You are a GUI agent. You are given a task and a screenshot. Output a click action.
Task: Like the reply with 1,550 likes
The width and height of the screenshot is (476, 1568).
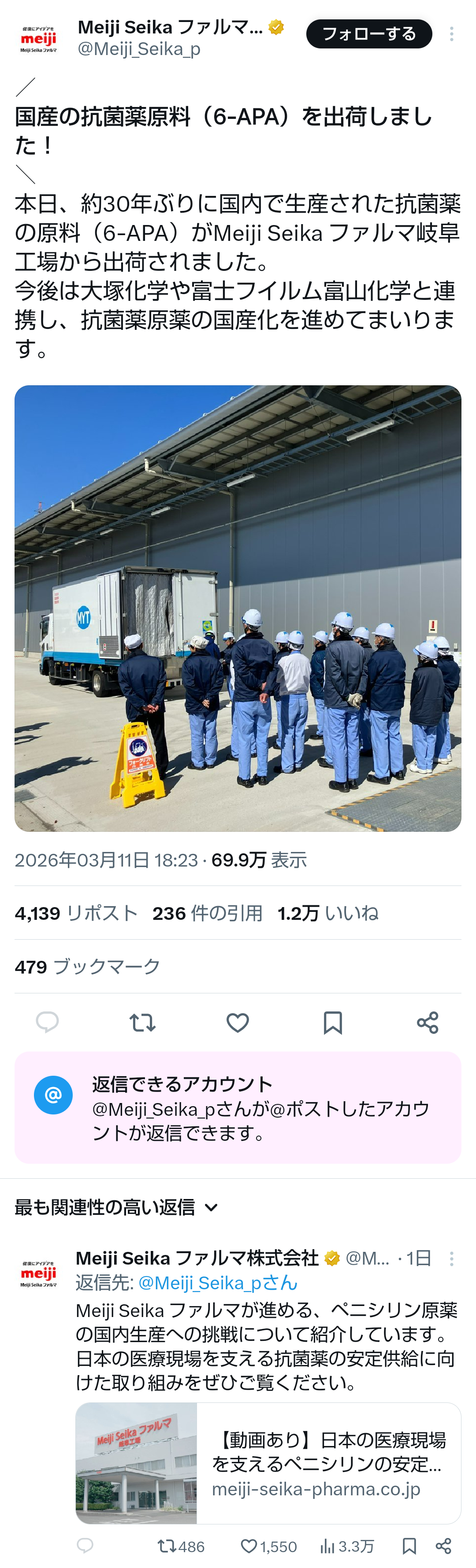point(268,1546)
